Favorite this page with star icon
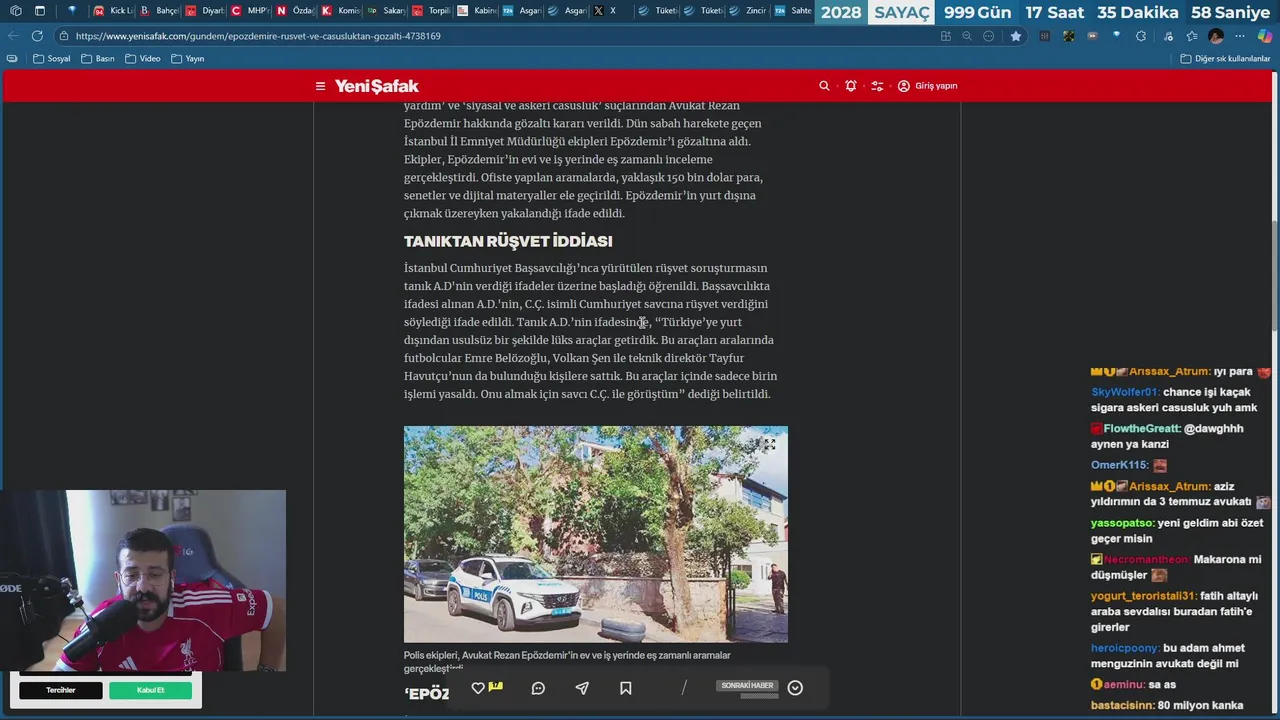Viewport: 1280px width, 720px height. (x=1016, y=36)
